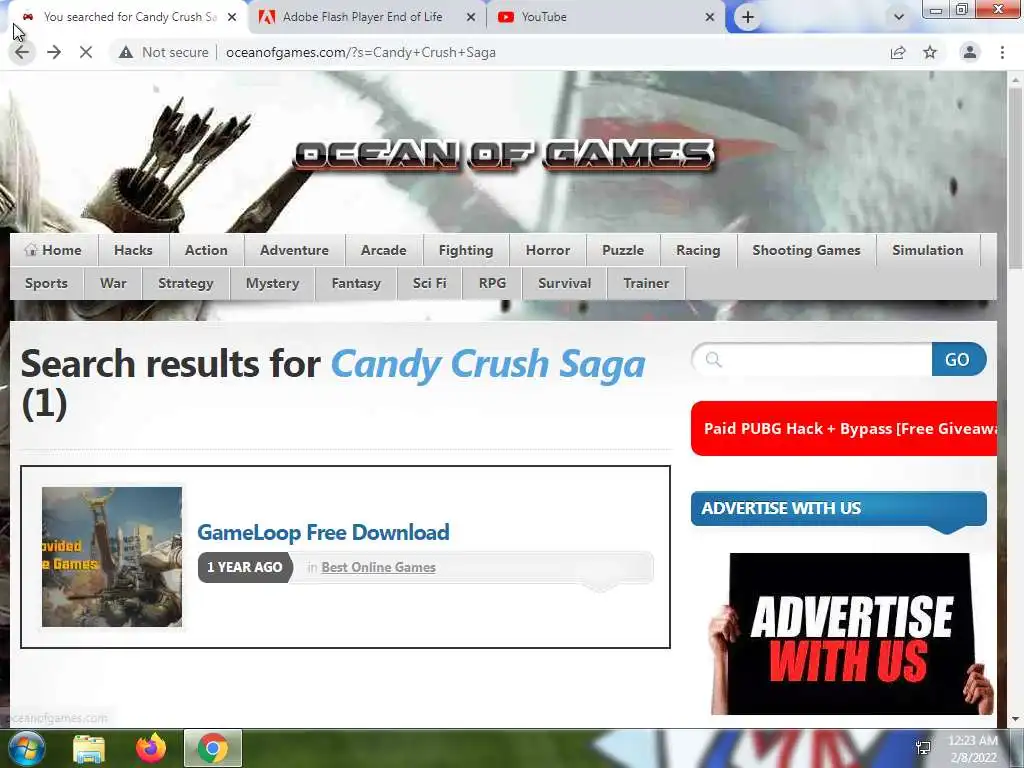1024x768 pixels.
Task: Open the RPG category
Action: (492, 283)
